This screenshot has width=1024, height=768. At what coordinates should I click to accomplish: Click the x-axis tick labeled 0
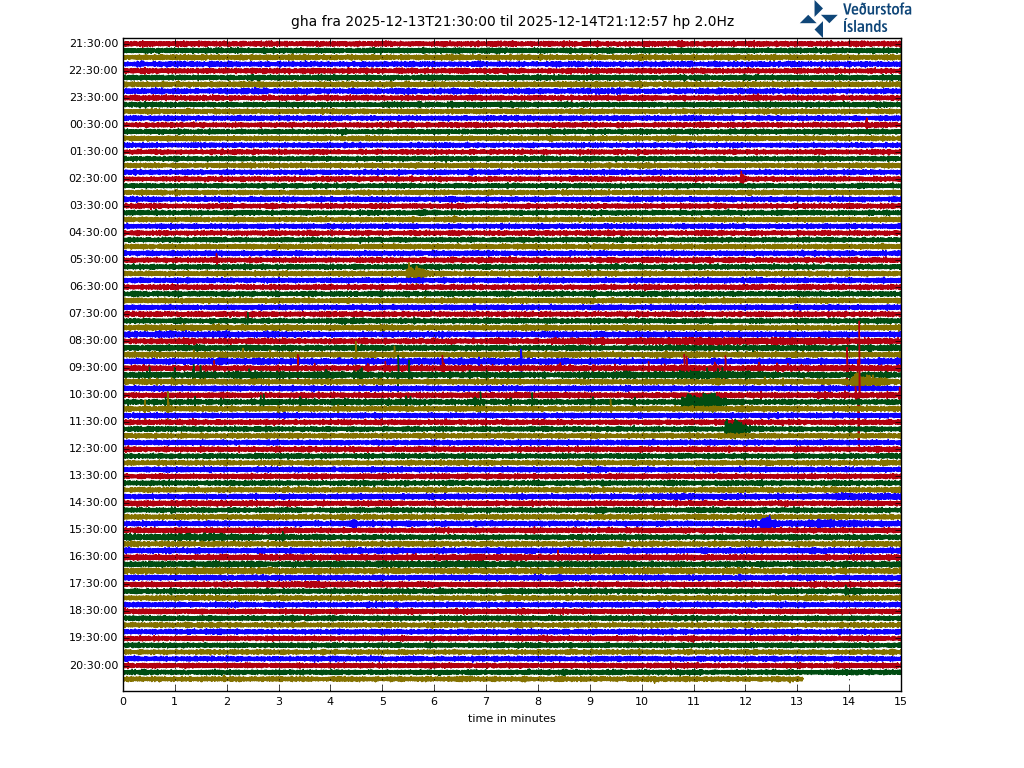[x=123, y=701]
